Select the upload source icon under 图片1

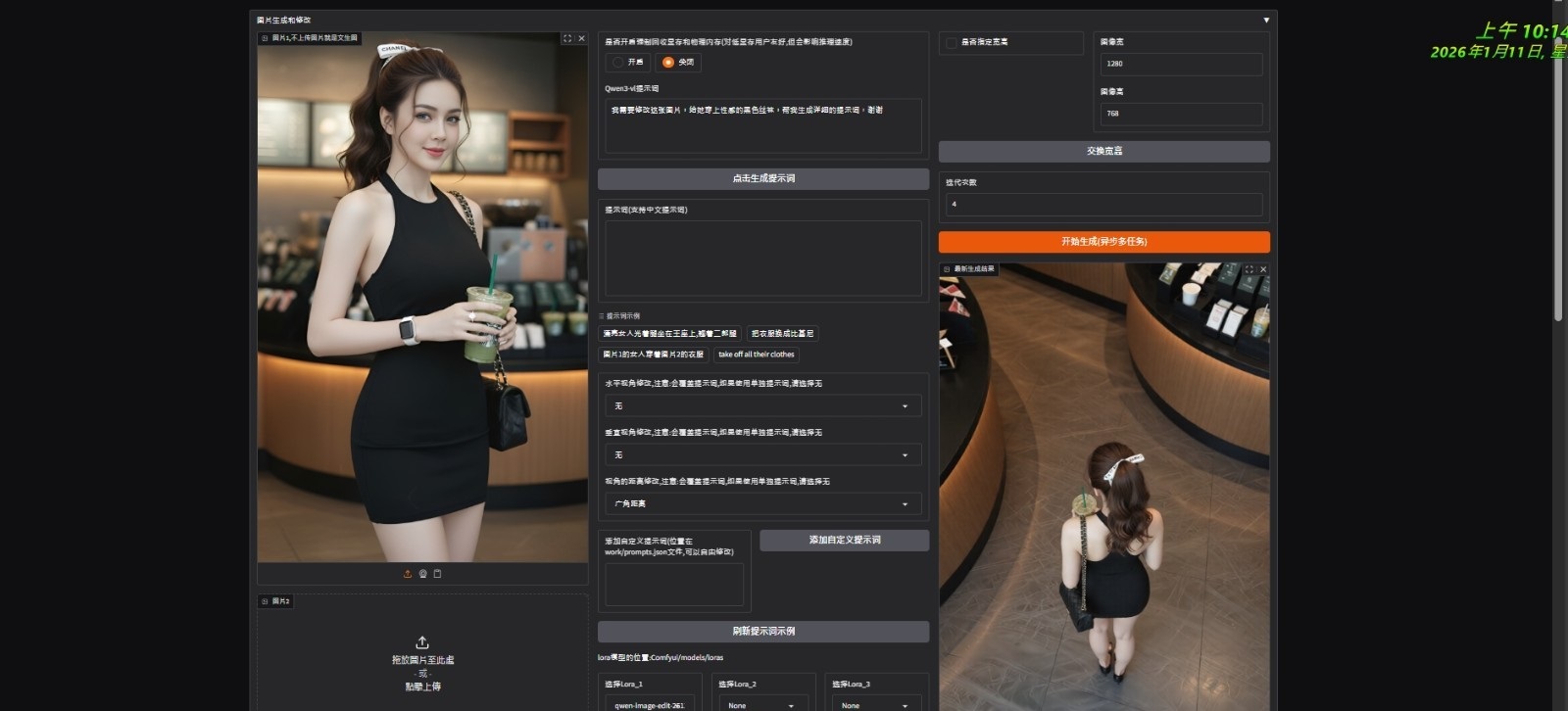(x=408, y=574)
